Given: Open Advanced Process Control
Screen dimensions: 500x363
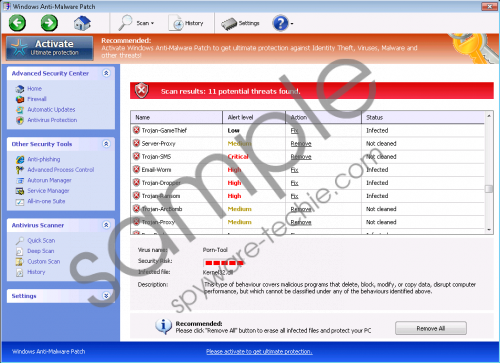Looking at the screenshot, I should point(61,170).
